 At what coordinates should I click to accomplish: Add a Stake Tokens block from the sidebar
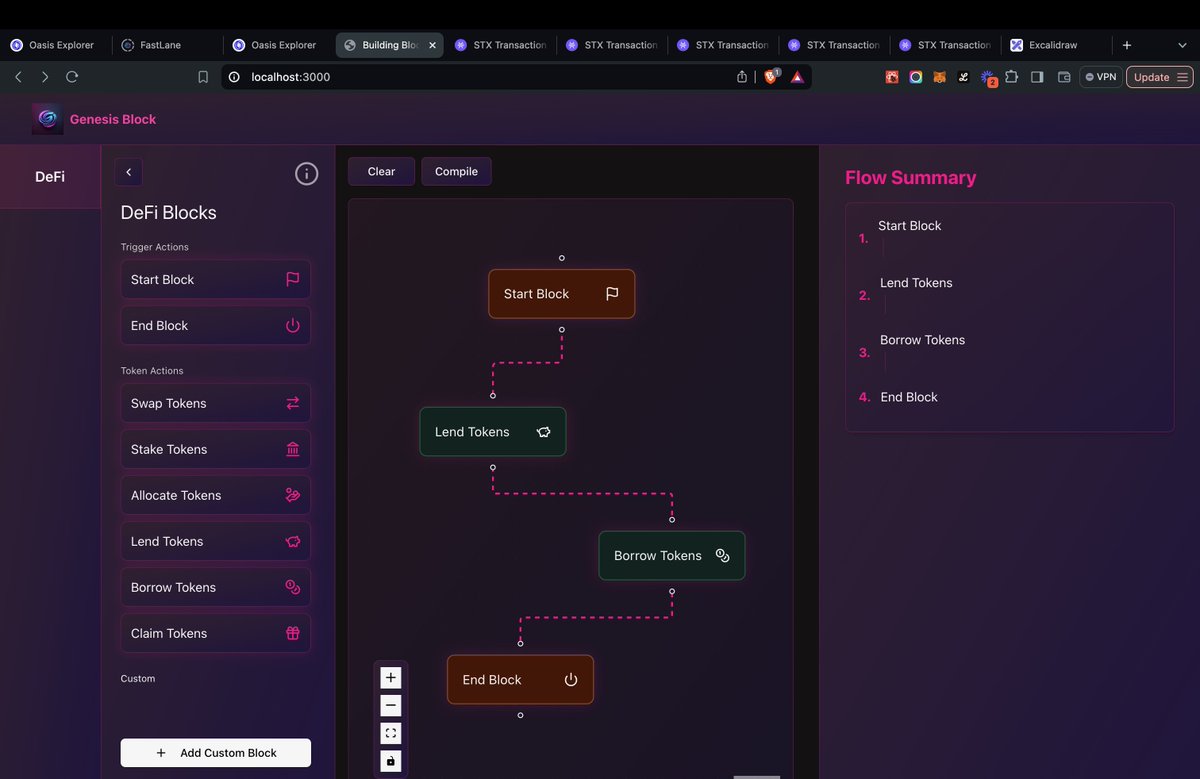pyautogui.click(x=215, y=449)
